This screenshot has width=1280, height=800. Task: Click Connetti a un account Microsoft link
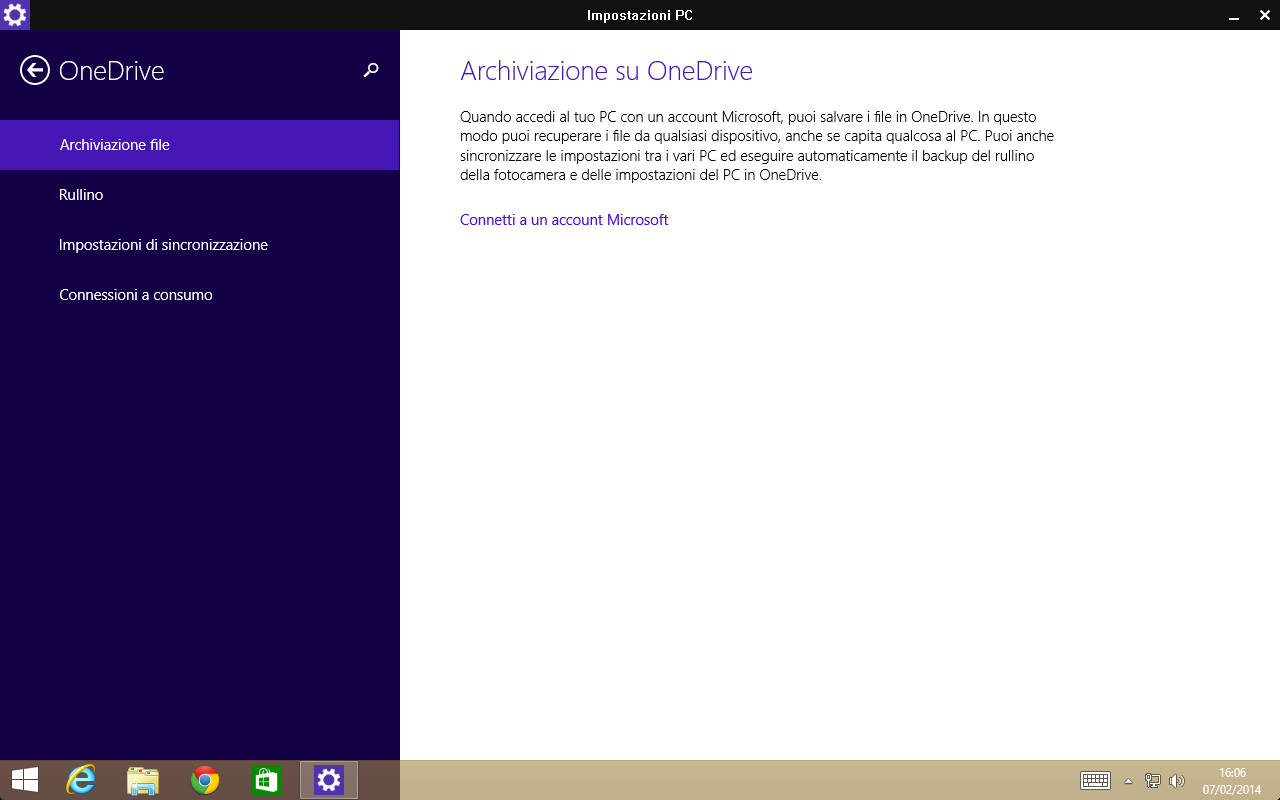564,220
